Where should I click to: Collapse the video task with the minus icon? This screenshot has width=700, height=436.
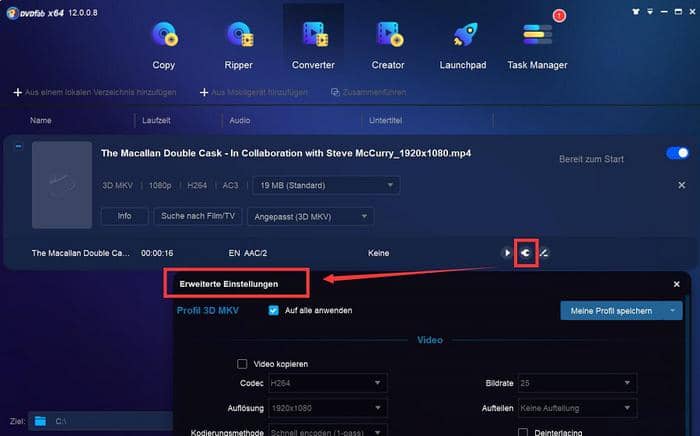[x=18, y=146]
